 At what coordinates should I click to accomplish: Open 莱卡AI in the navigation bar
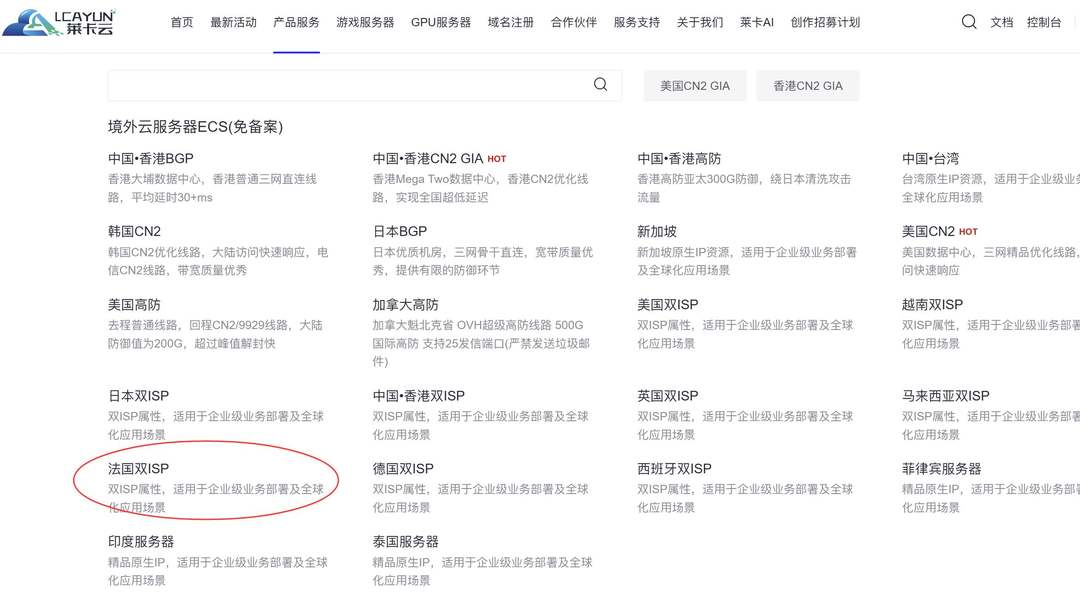tap(757, 23)
